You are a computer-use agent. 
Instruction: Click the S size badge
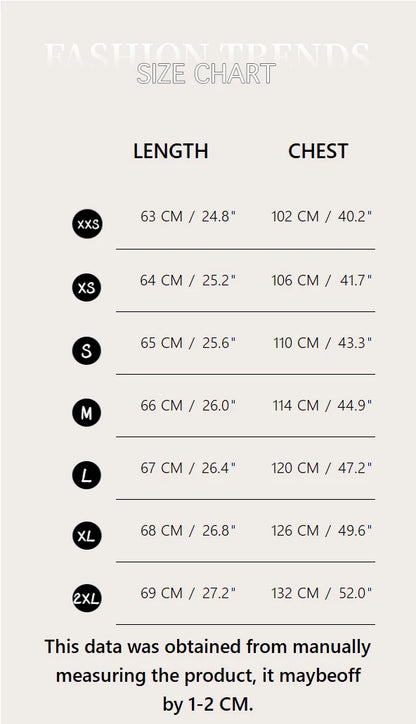click(x=86, y=350)
